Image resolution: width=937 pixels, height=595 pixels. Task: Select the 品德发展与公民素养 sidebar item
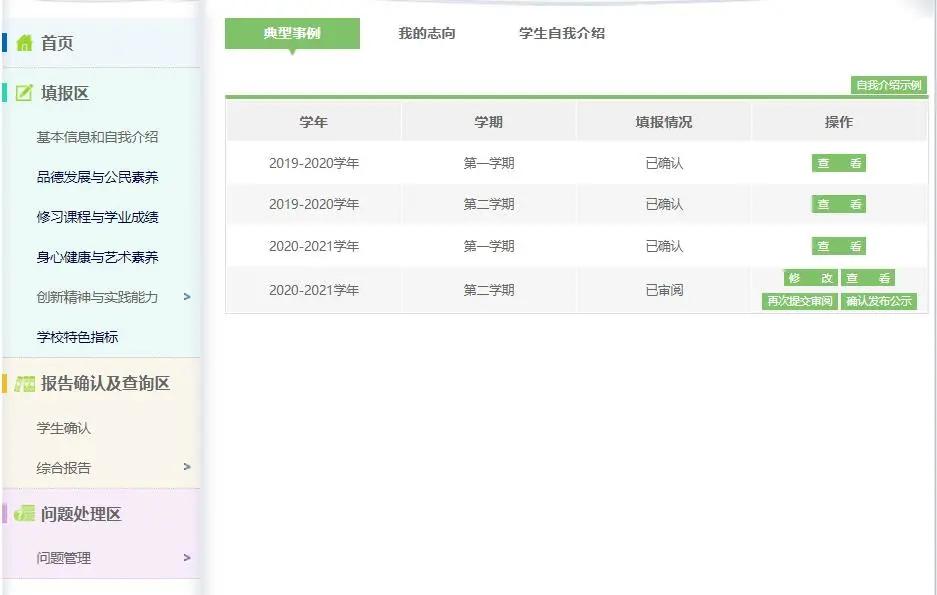pyautogui.click(x=98, y=177)
